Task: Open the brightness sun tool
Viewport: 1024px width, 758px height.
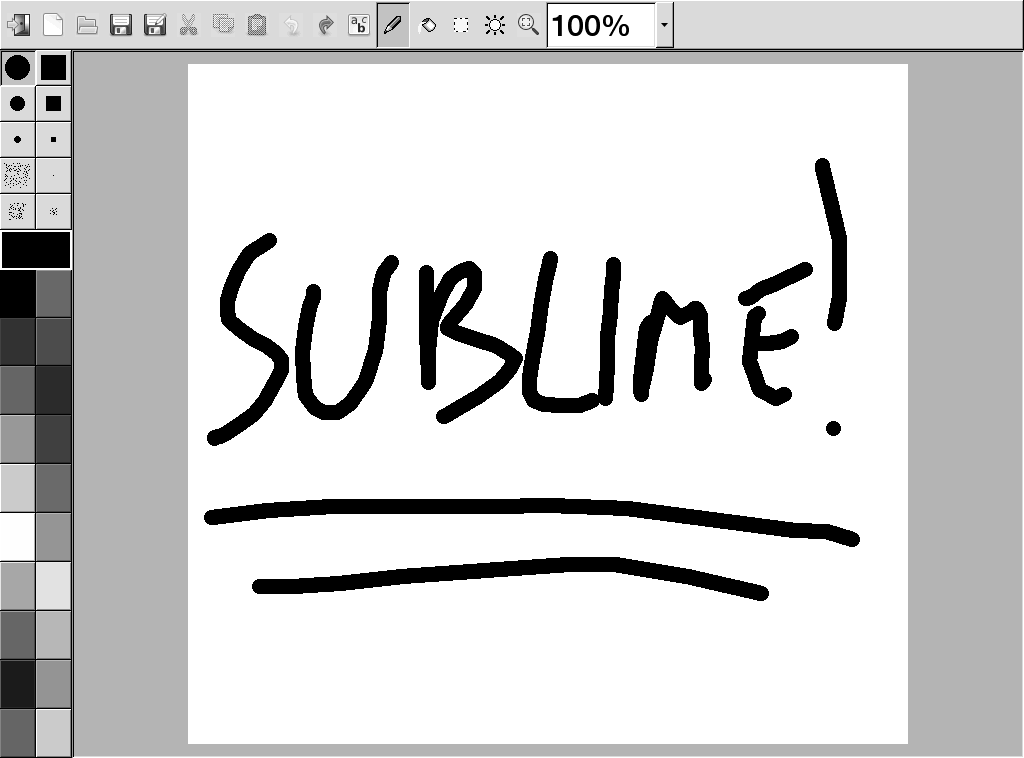Action: point(495,25)
